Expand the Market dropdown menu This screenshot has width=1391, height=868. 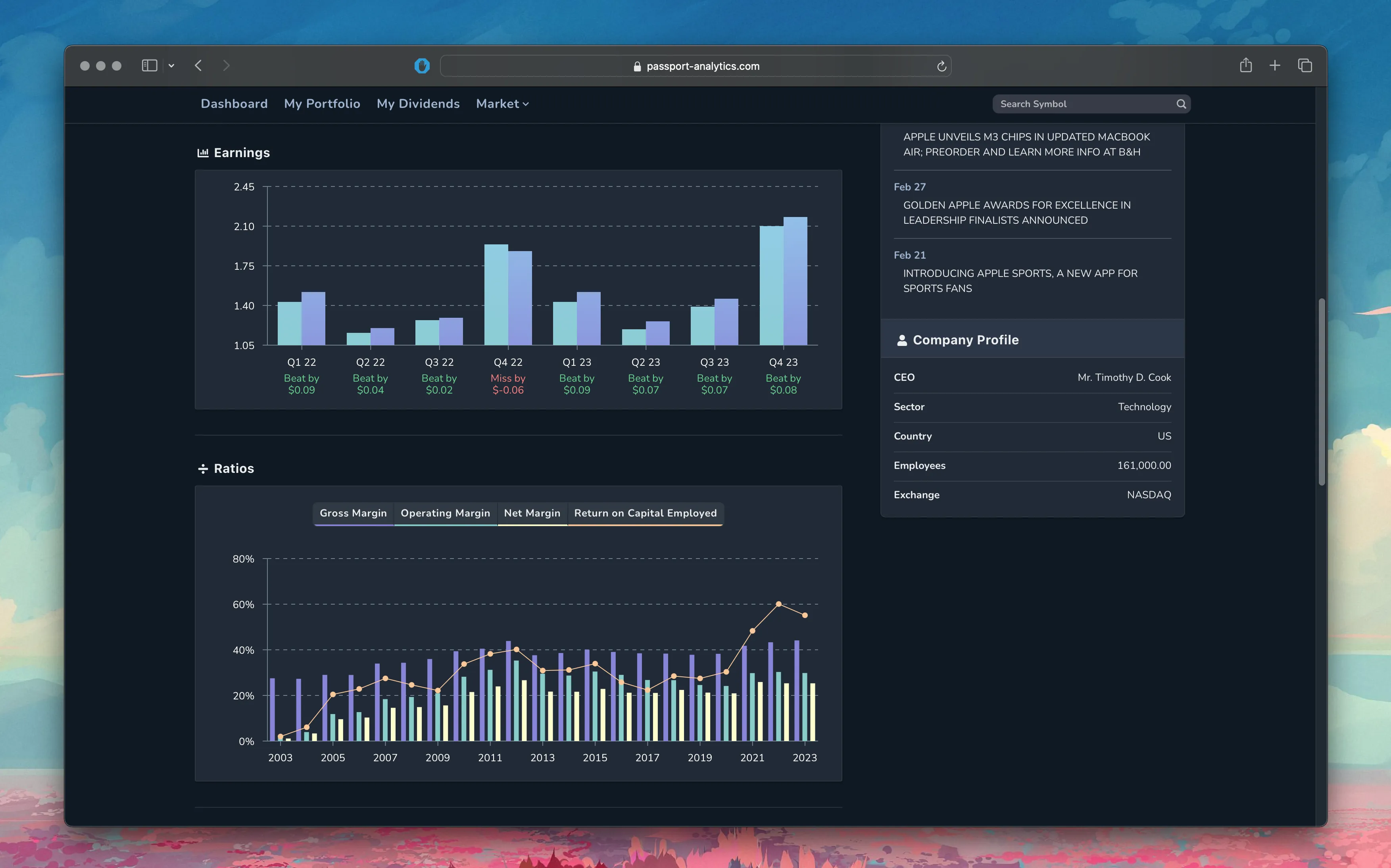(502, 103)
